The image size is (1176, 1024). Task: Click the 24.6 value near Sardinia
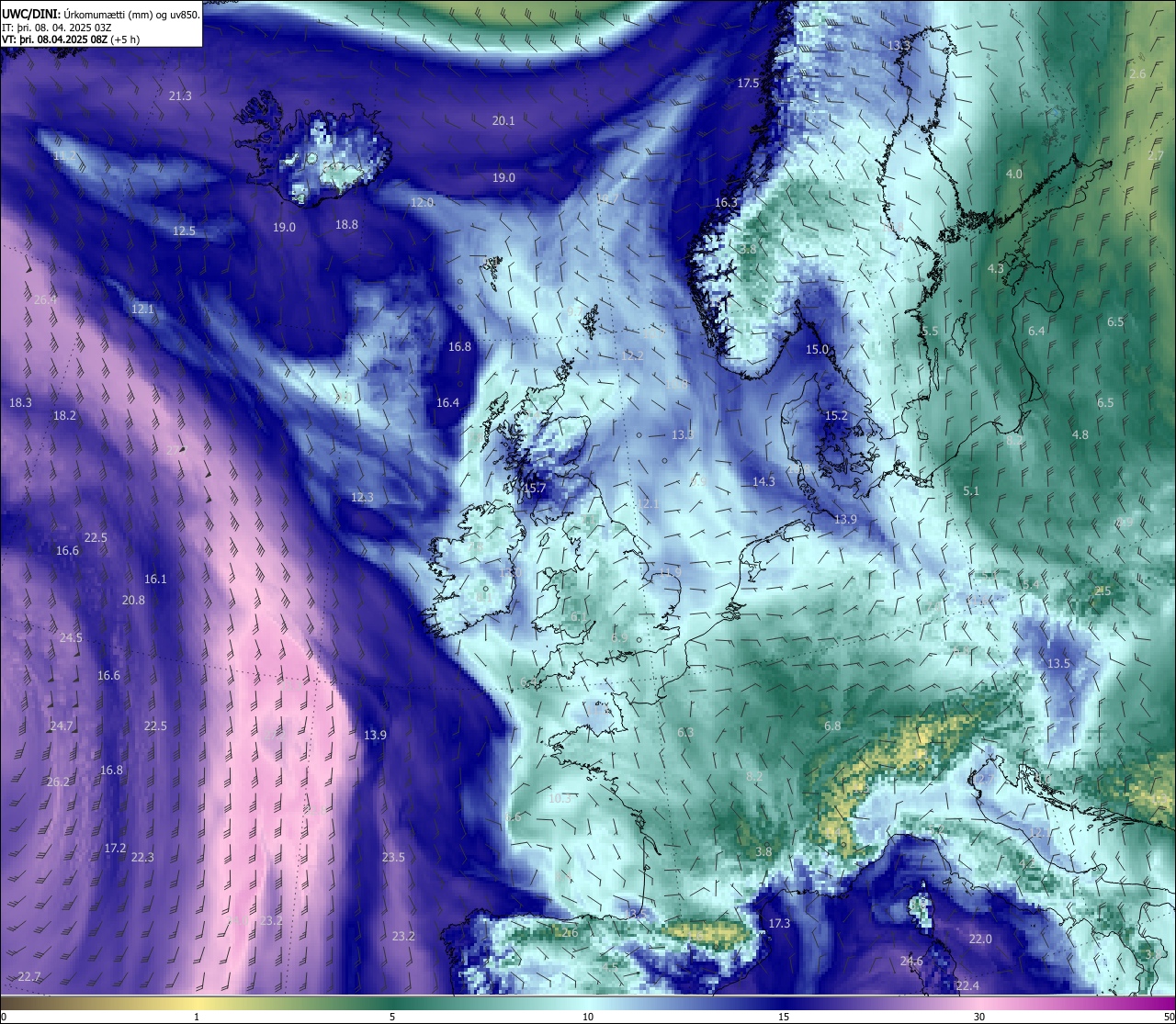click(911, 961)
